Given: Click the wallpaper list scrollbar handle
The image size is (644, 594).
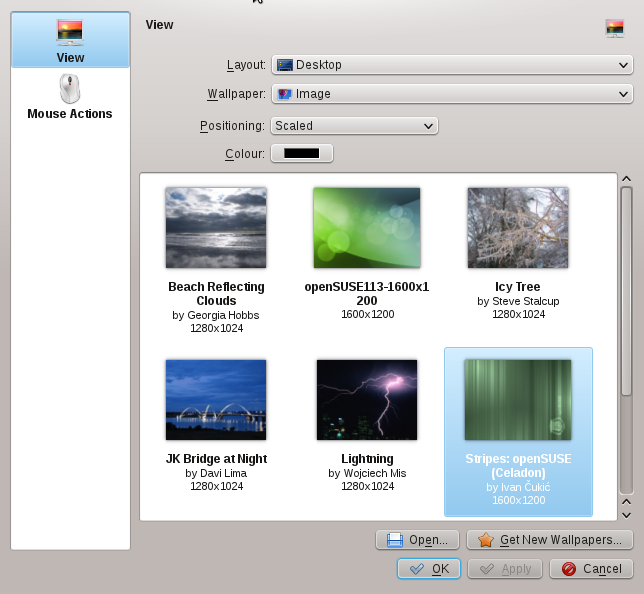Looking at the screenshot, I should tap(626, 291).
